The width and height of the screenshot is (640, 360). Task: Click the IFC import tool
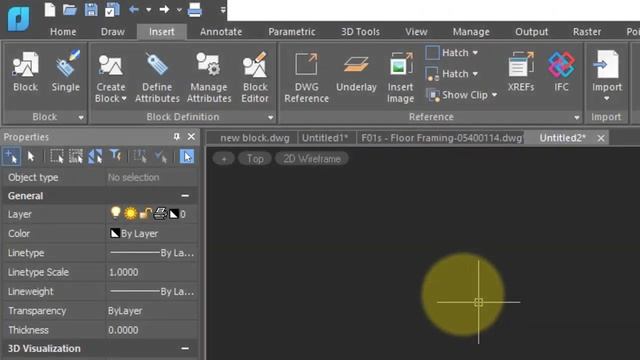coord(561,72)
